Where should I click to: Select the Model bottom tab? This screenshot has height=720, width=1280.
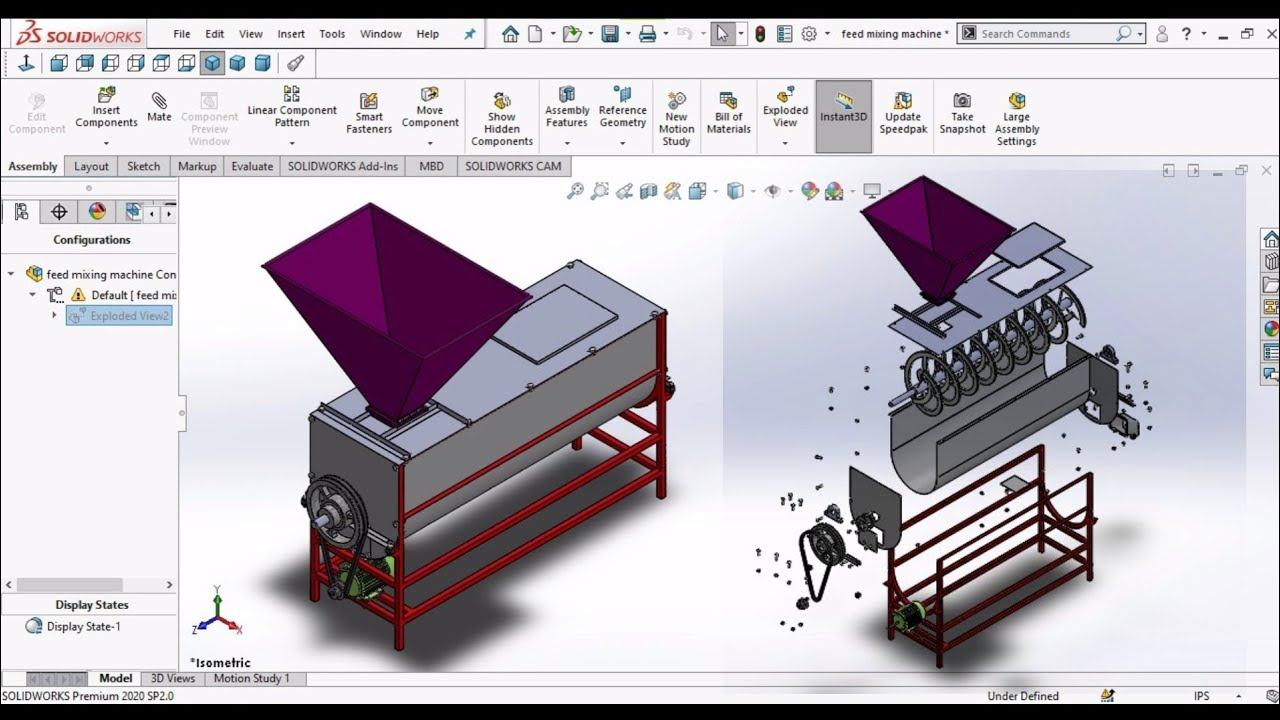(x=115, y=678)
